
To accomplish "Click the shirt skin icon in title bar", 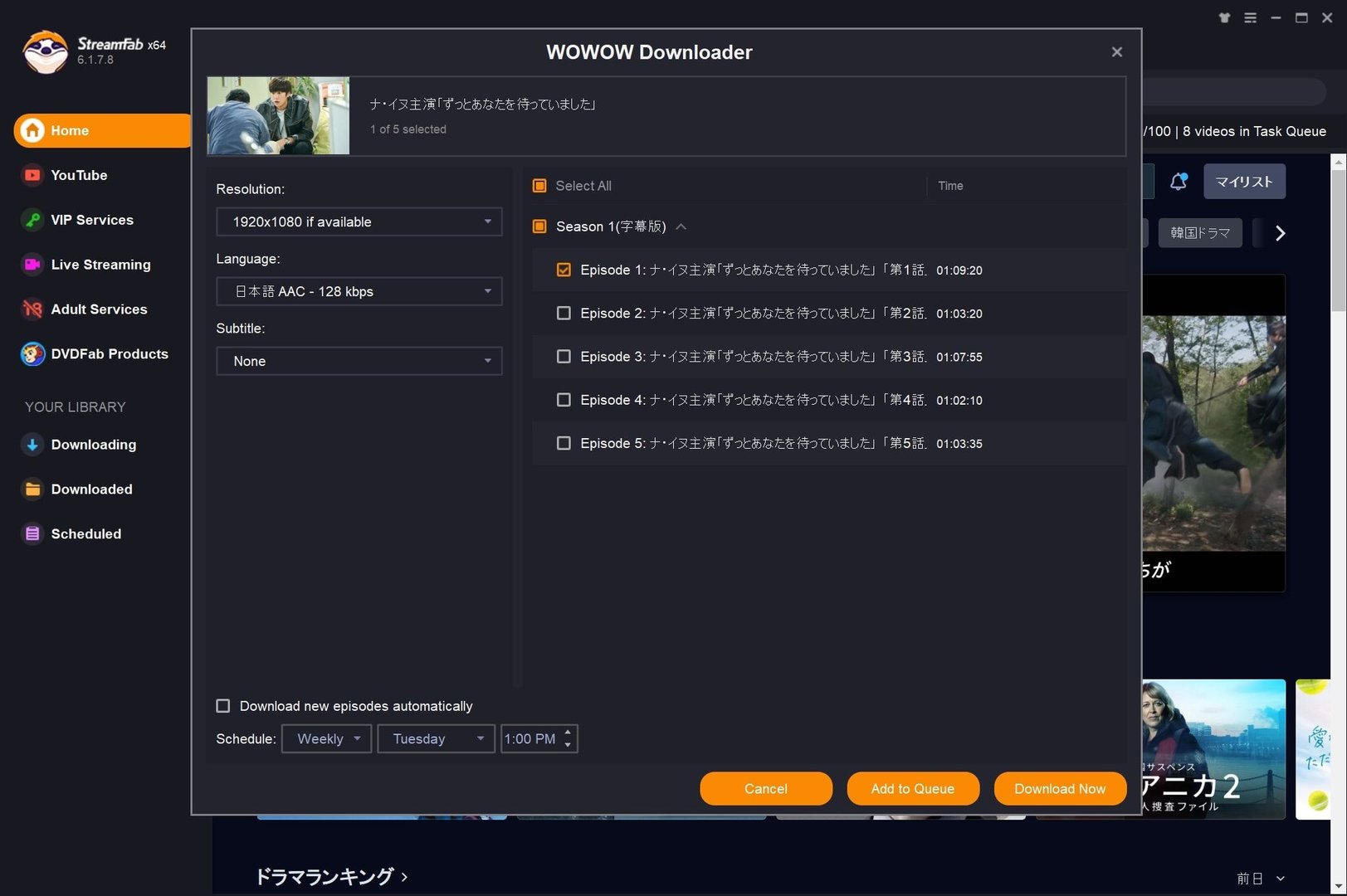I will click(1224, 17).
